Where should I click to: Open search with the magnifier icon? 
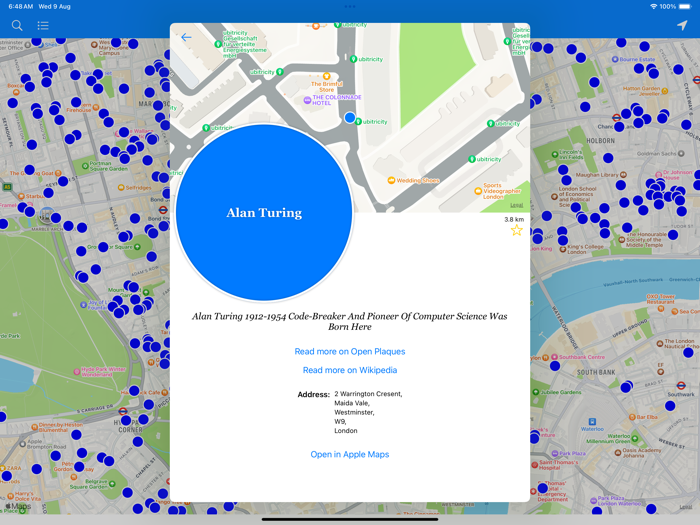(17, 25)
